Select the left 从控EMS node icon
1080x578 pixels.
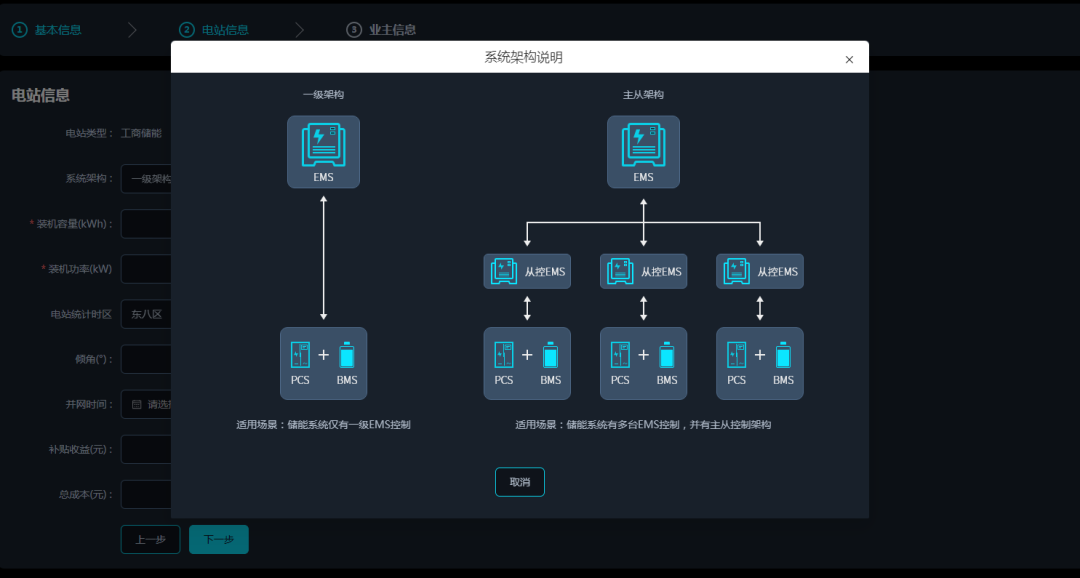pyautogui.click(x=504, y=271)
